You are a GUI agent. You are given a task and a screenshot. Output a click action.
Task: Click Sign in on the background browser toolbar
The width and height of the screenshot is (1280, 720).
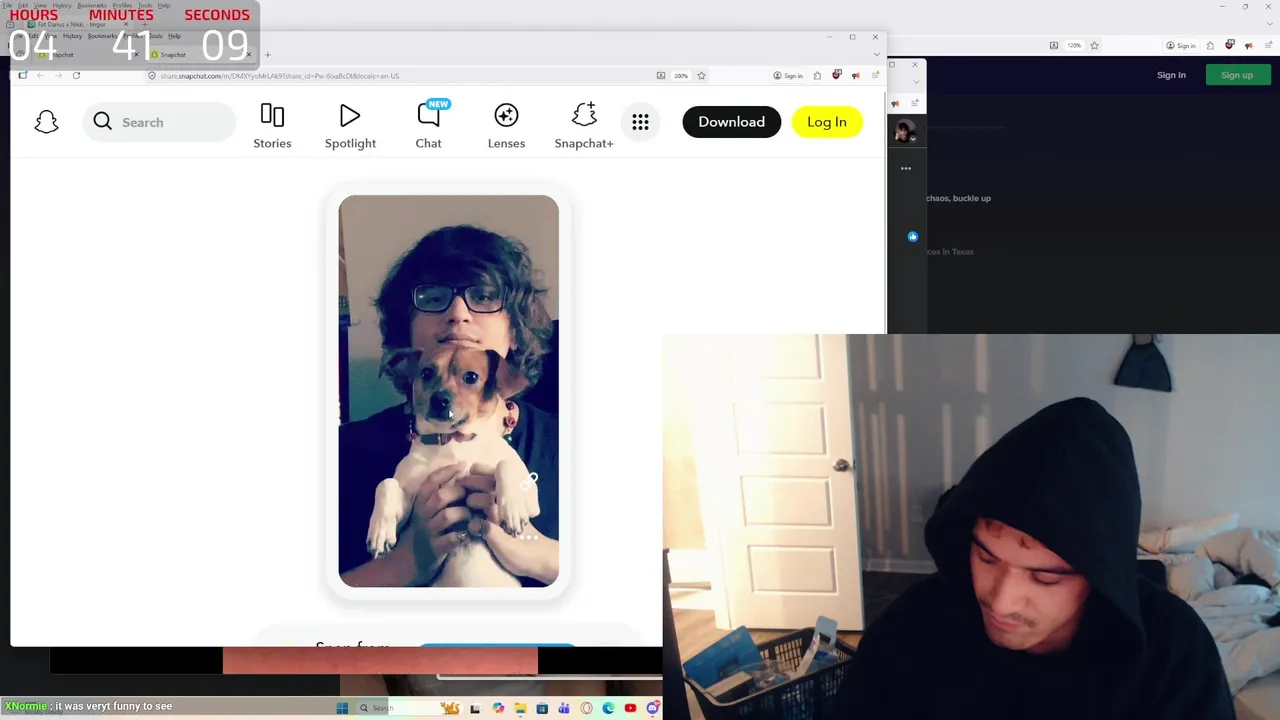(1181, 45)
